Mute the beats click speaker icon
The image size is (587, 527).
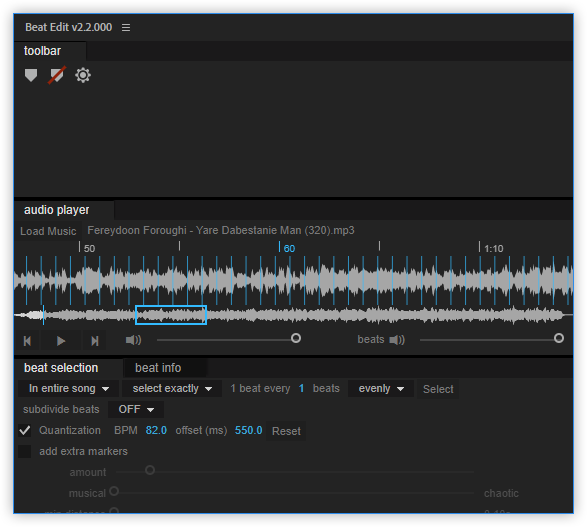click(397, 340)
